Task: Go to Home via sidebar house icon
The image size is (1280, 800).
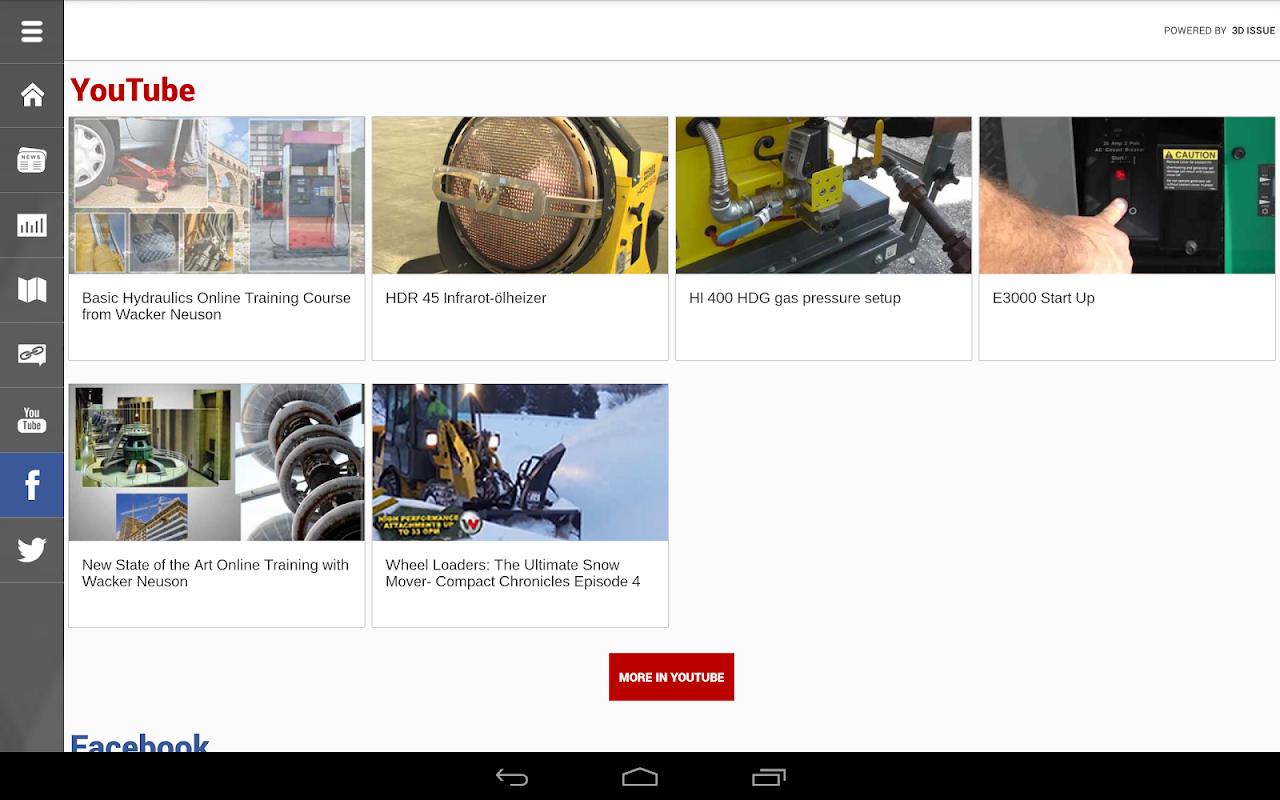Action: point(32,95)
